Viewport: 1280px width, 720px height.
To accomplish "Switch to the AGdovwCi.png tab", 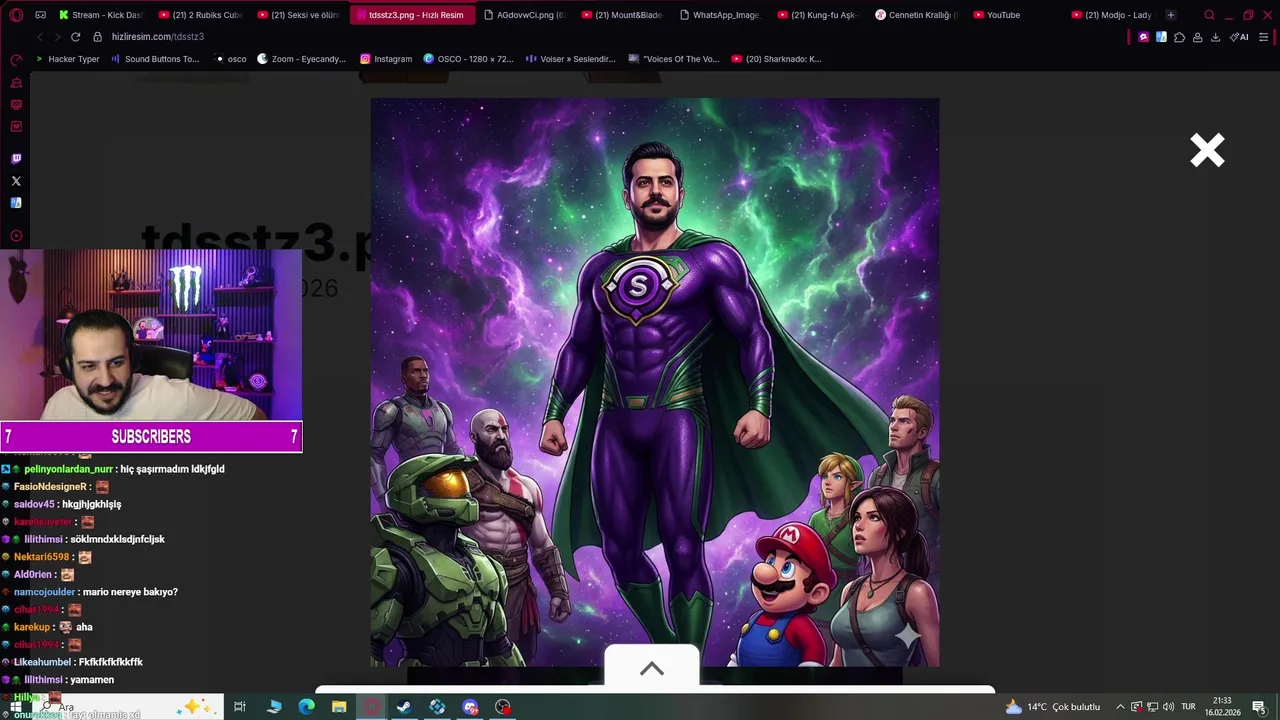I will pyautogui.click(x=523, y=15).
